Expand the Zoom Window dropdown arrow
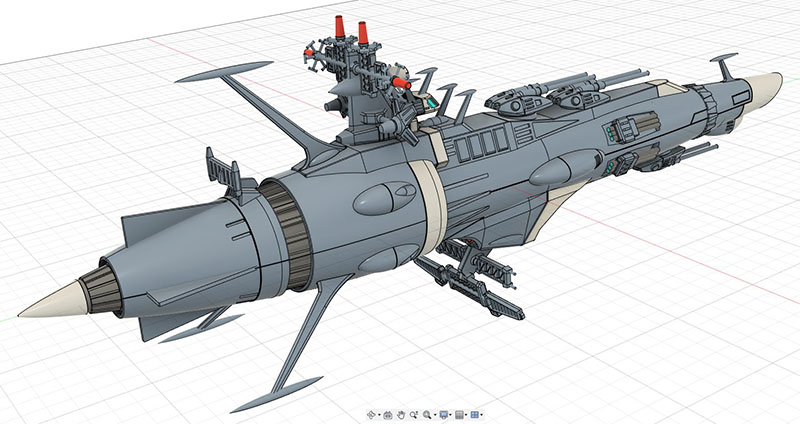This screenshot has width=800, height=424. pos(435,415)
